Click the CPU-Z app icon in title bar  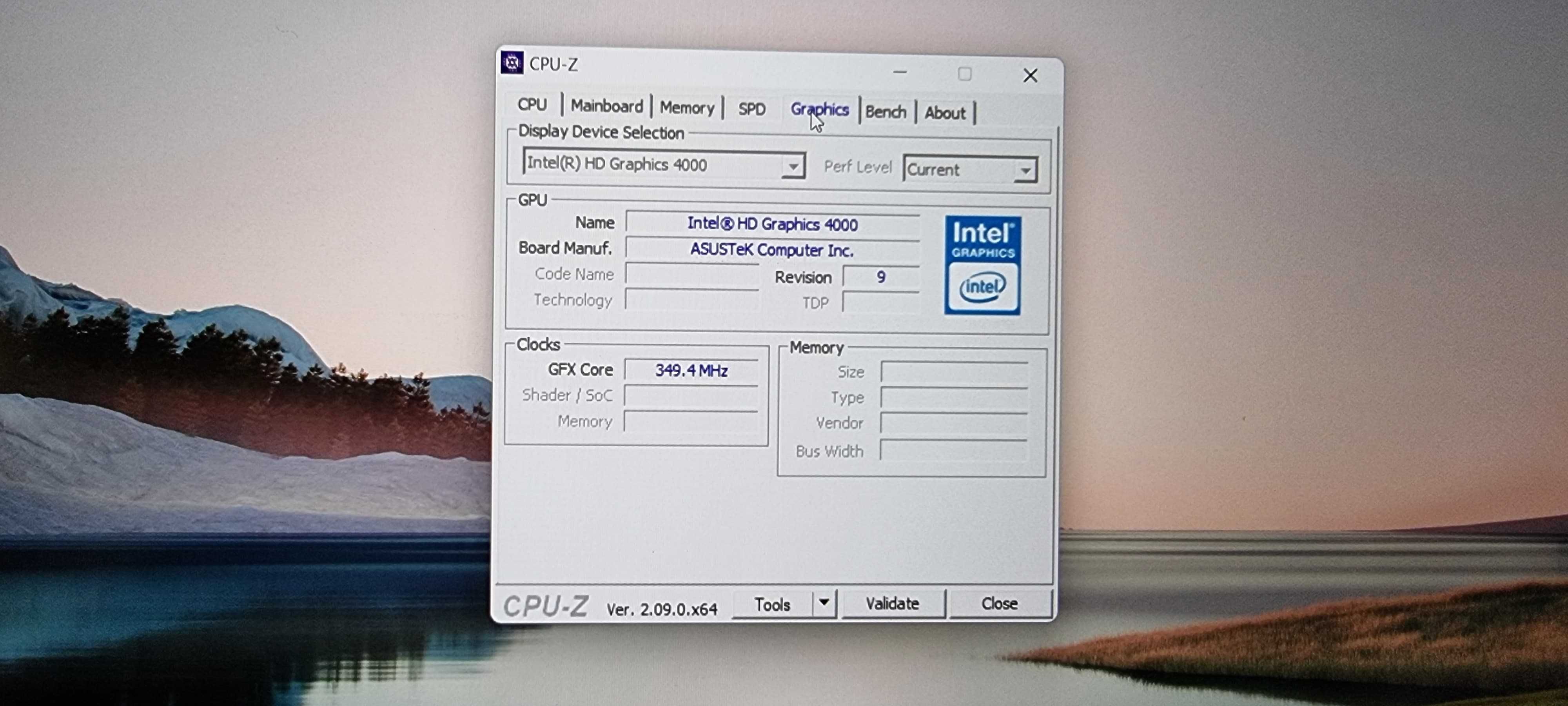[512, 62]
